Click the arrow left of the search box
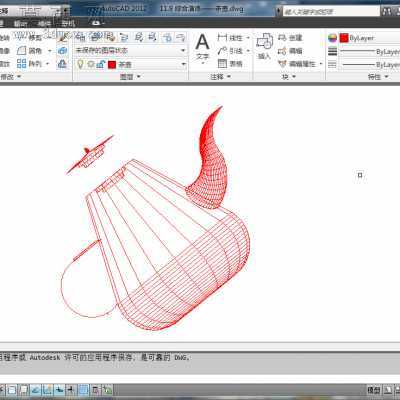Viewport: 400px width, 400px height. [279, 12]
